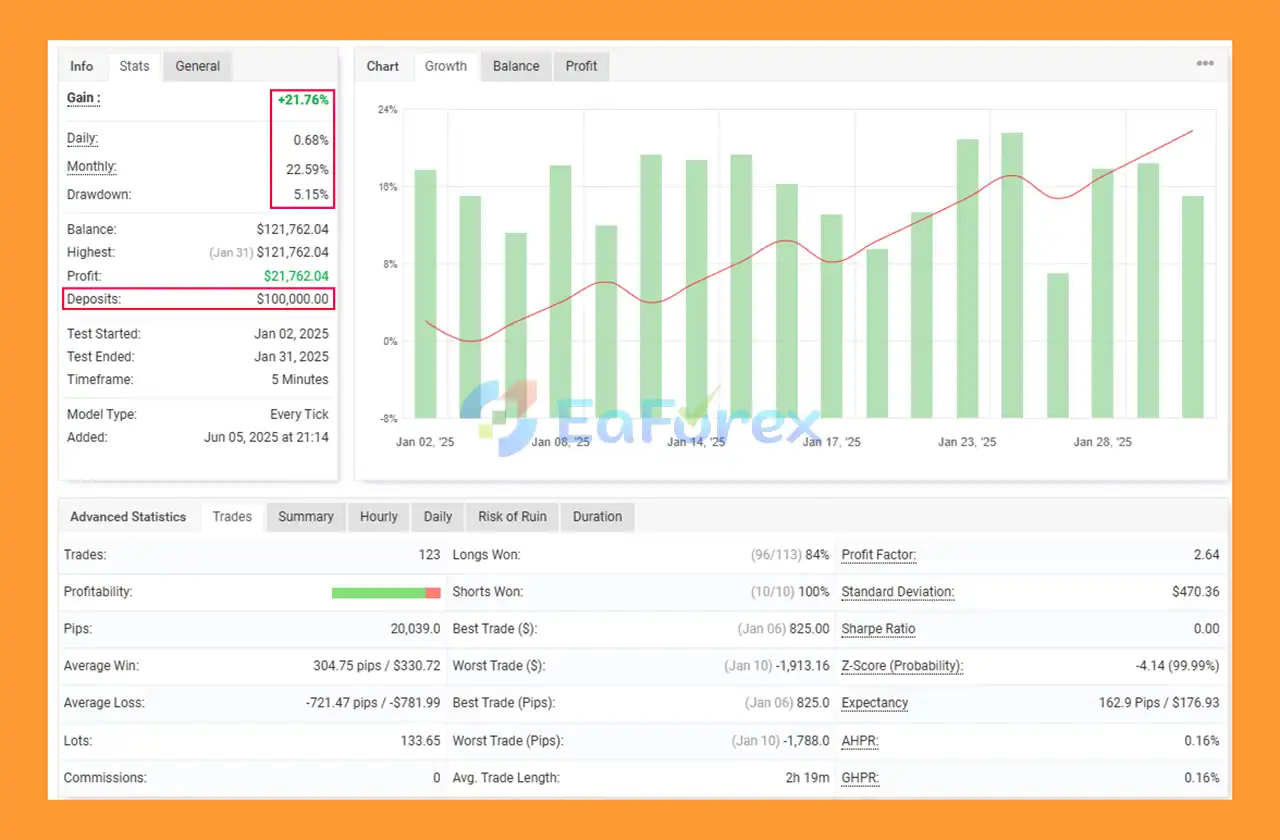The height and width of the screenshot is (840, 1280).
Task: Switch to Risk of Ruin tab
Action: 512,517
